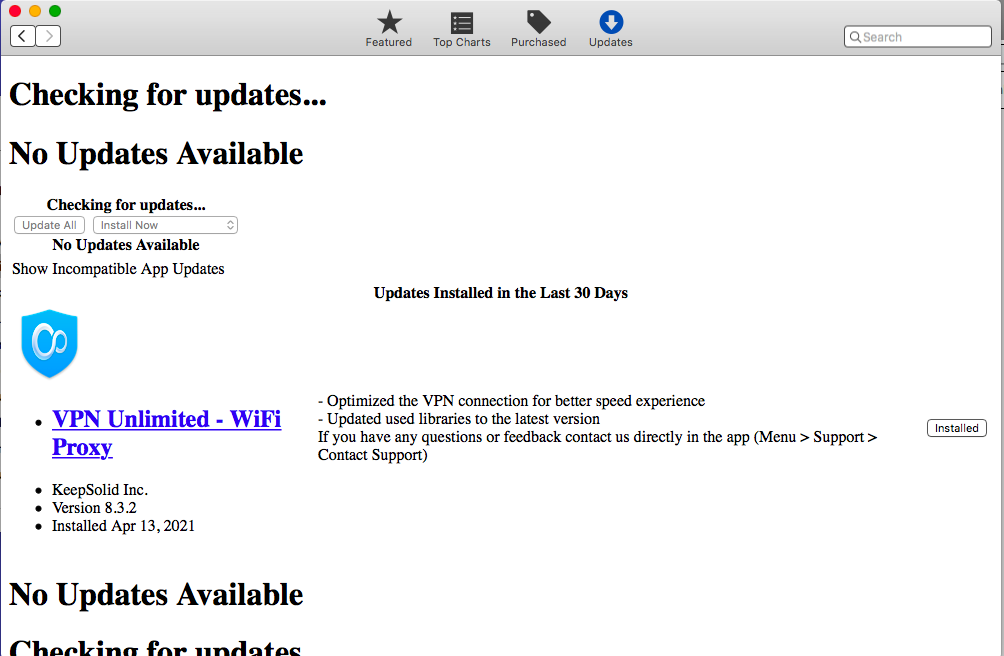Image resolution: width=1004 pixels, height=656 pixels.
Task: Click the Version 8.3.2 text
Action: coord(94,508)
